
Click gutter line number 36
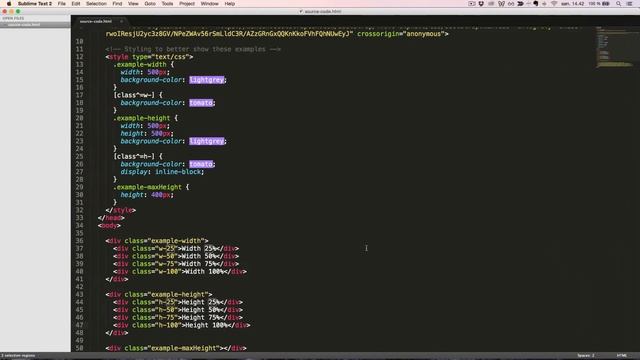79,241
